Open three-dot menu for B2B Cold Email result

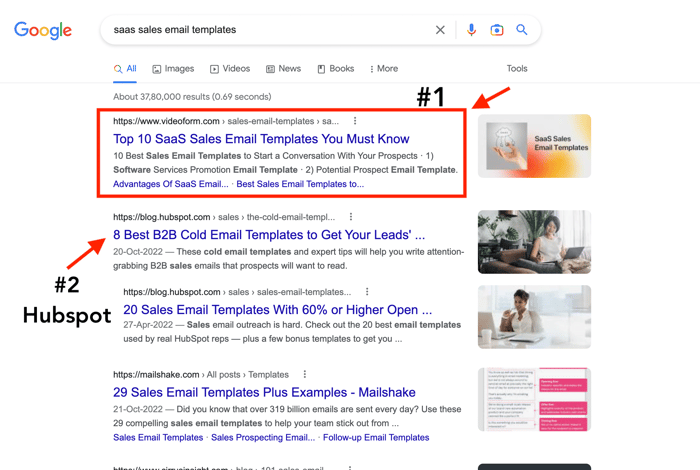click(351, 217)
